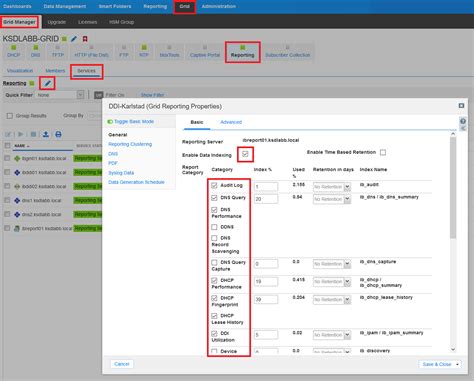Open the Save & Close dropdown arrow
474x381 pixels.
coord(457,364)
